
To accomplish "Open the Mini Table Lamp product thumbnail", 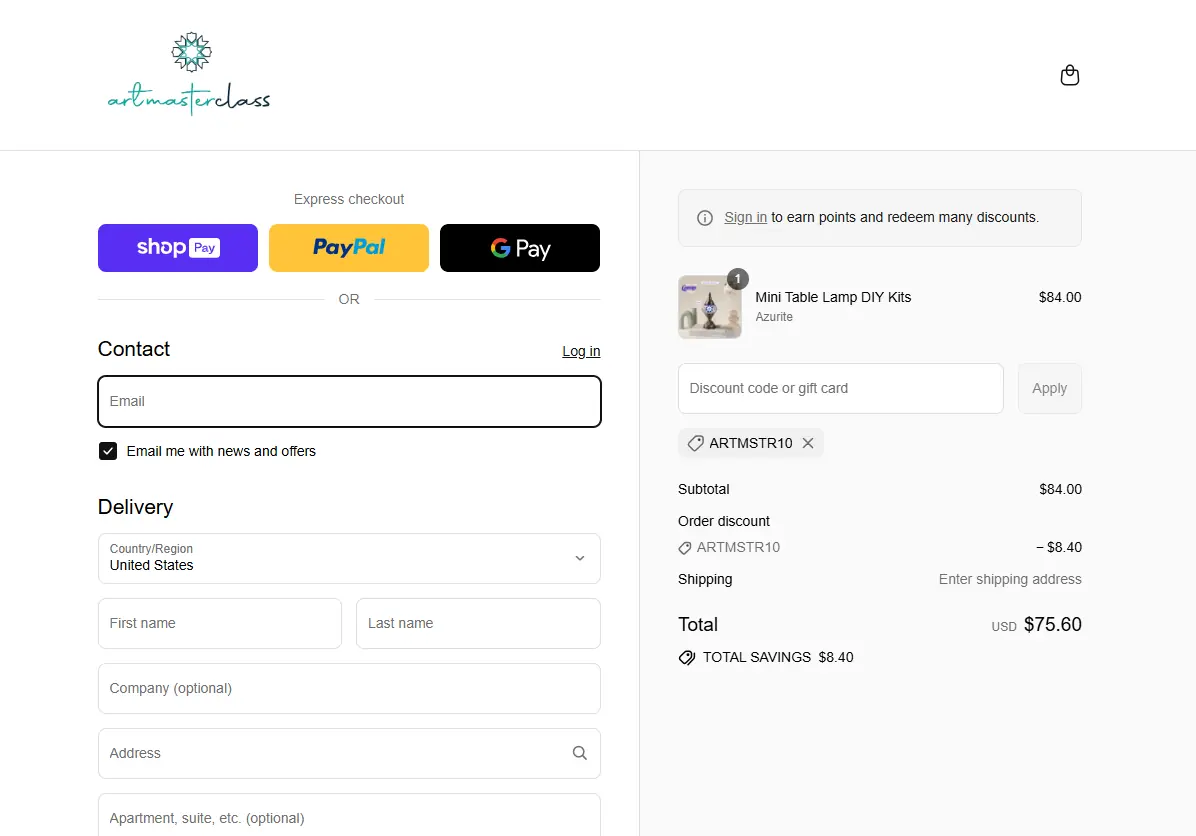I will (x=710, y=307).
